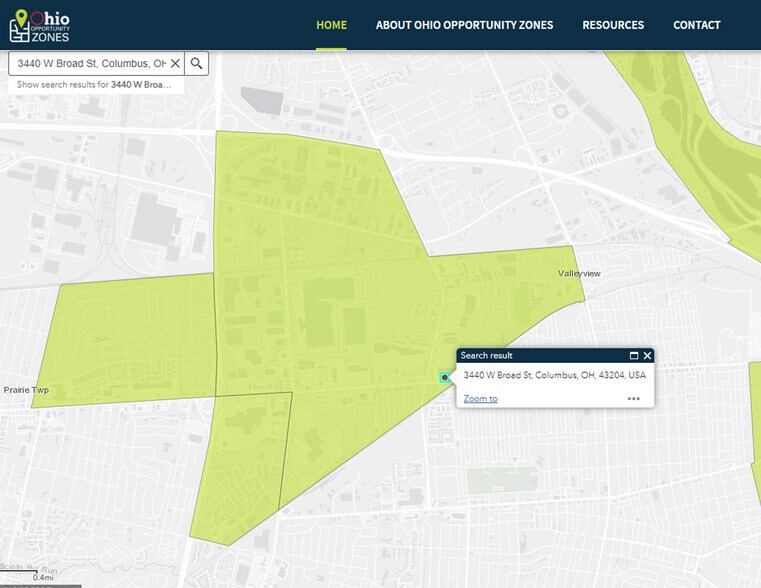The width and height of the screenshot is (761, 588).
Task: Open the popup's three-dot more options
Action: (x=634, y=399)
